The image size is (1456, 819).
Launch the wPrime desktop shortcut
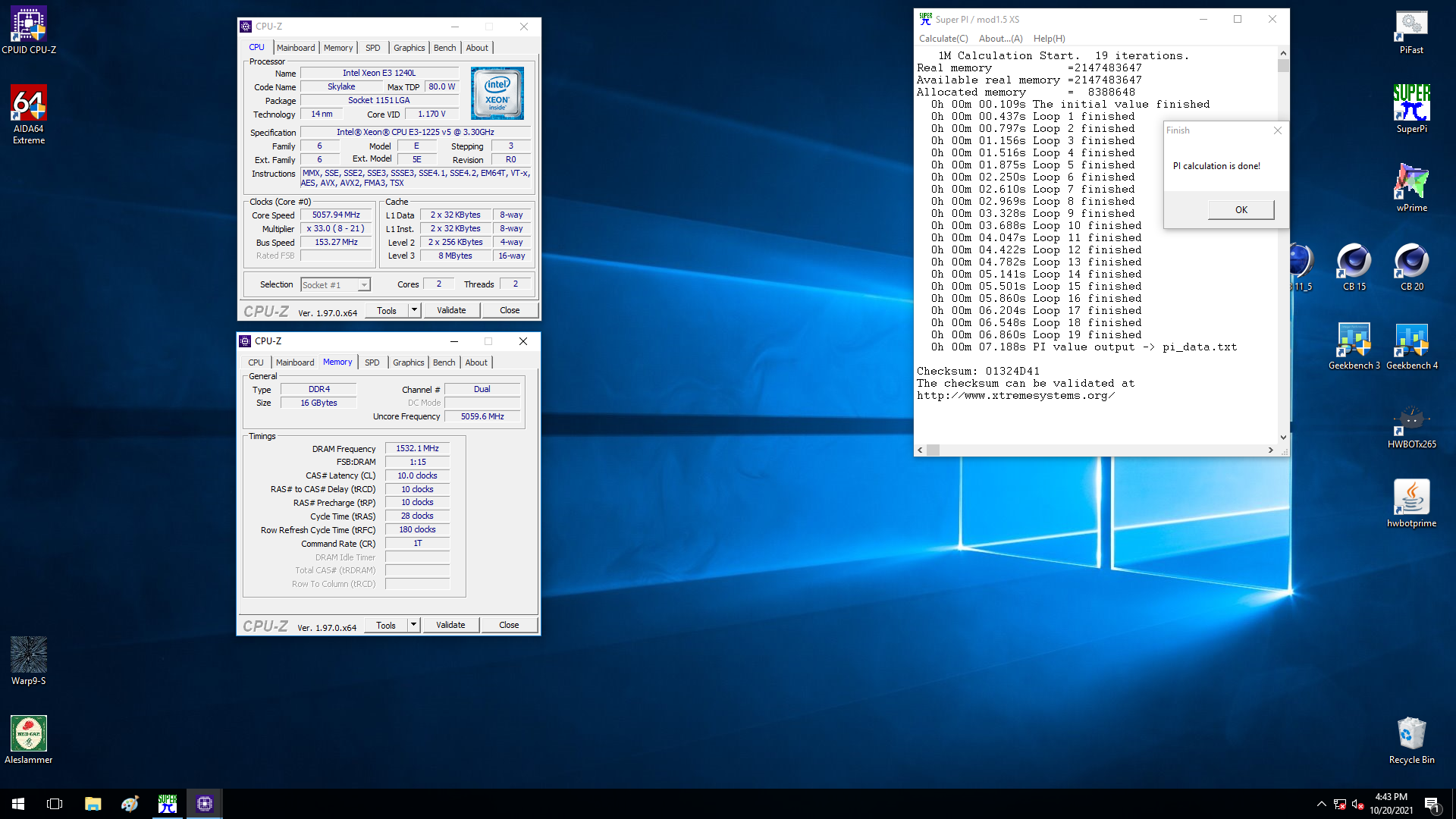point(1411,188)
